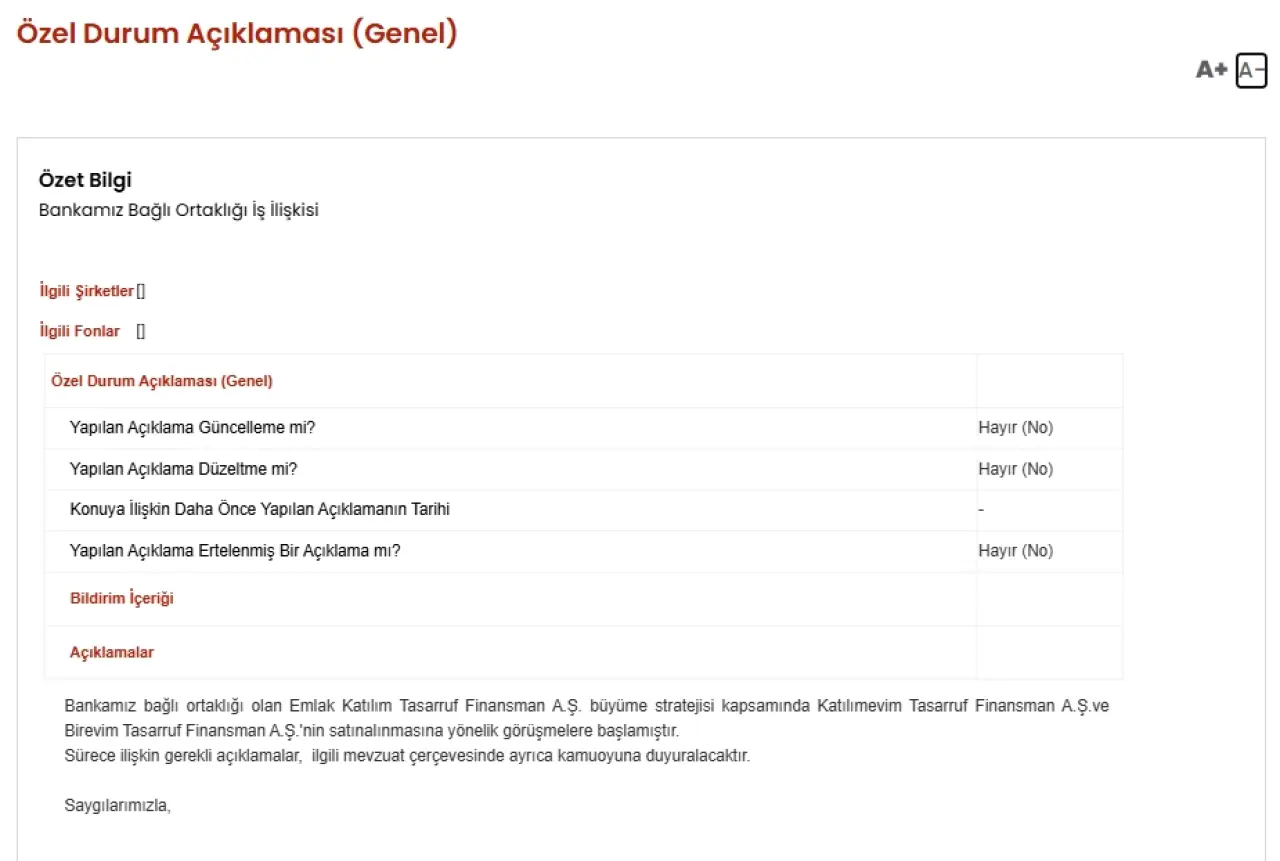Select Hayır (No) value for Güncelleme row
The height and width of the screenshot is (861, 1280).
(x=1015, y=428)
